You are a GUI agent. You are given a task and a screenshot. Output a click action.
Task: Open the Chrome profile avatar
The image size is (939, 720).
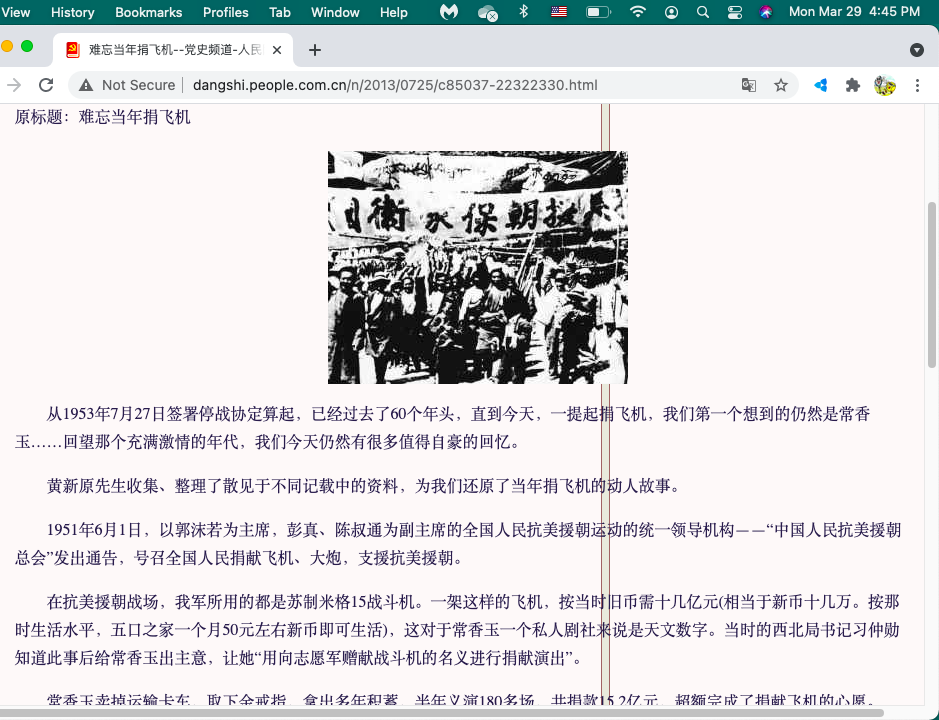(x=884, y=85)
